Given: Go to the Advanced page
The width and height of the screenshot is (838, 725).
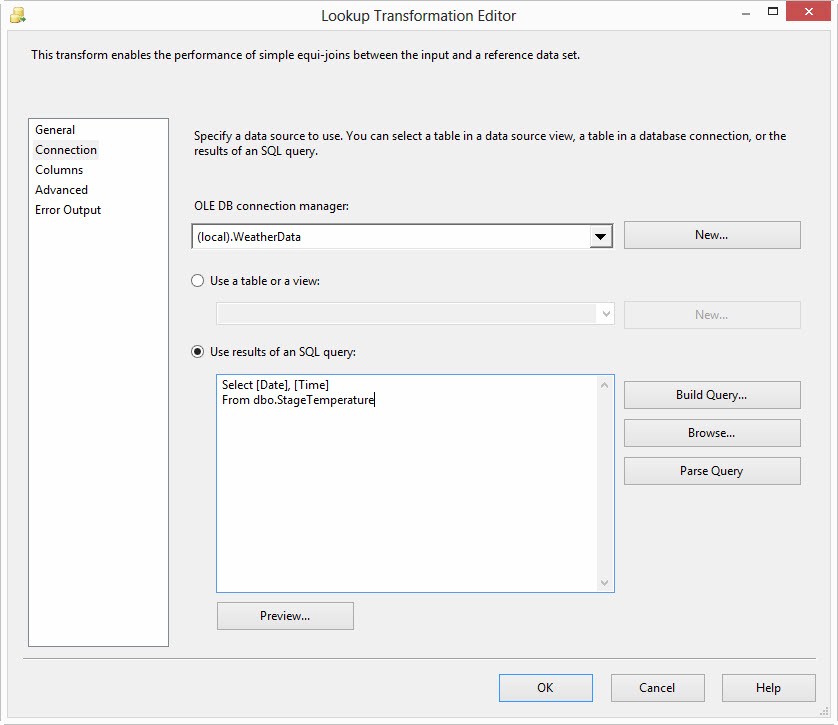Looking at the screenshot, I should click(61, 190).
